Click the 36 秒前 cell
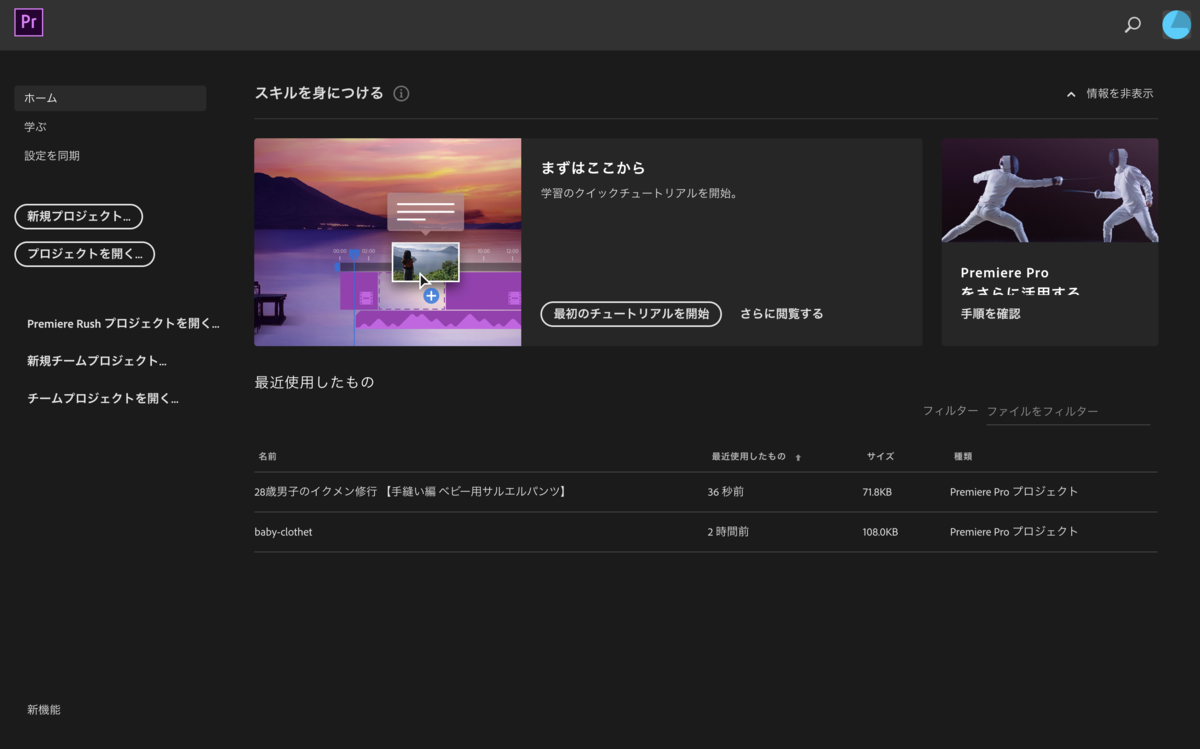Screen dimensions: 1200x749 (x=725, y=492)
